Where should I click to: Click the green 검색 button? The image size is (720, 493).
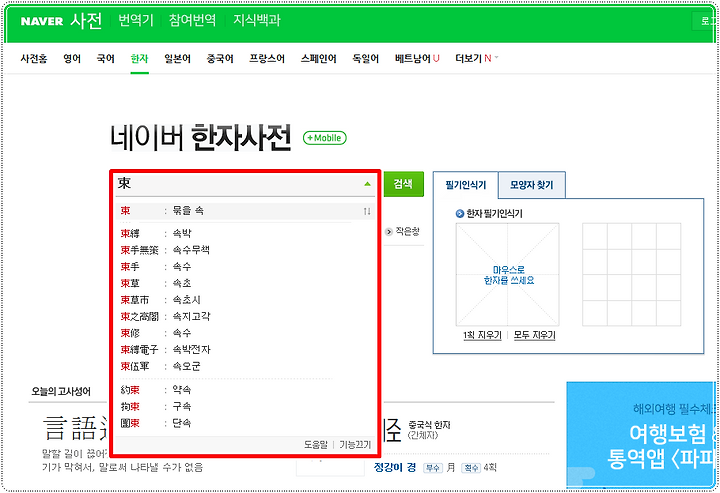click(403, 184)
